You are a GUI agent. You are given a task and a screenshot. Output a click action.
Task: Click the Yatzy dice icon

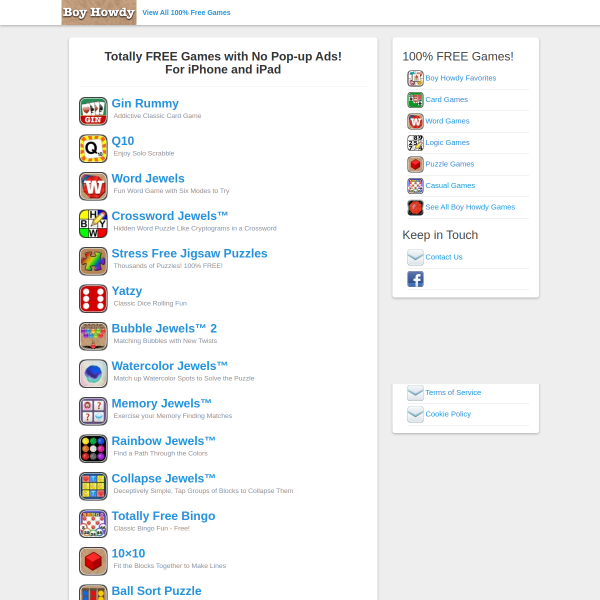click(x=93, y=298)
